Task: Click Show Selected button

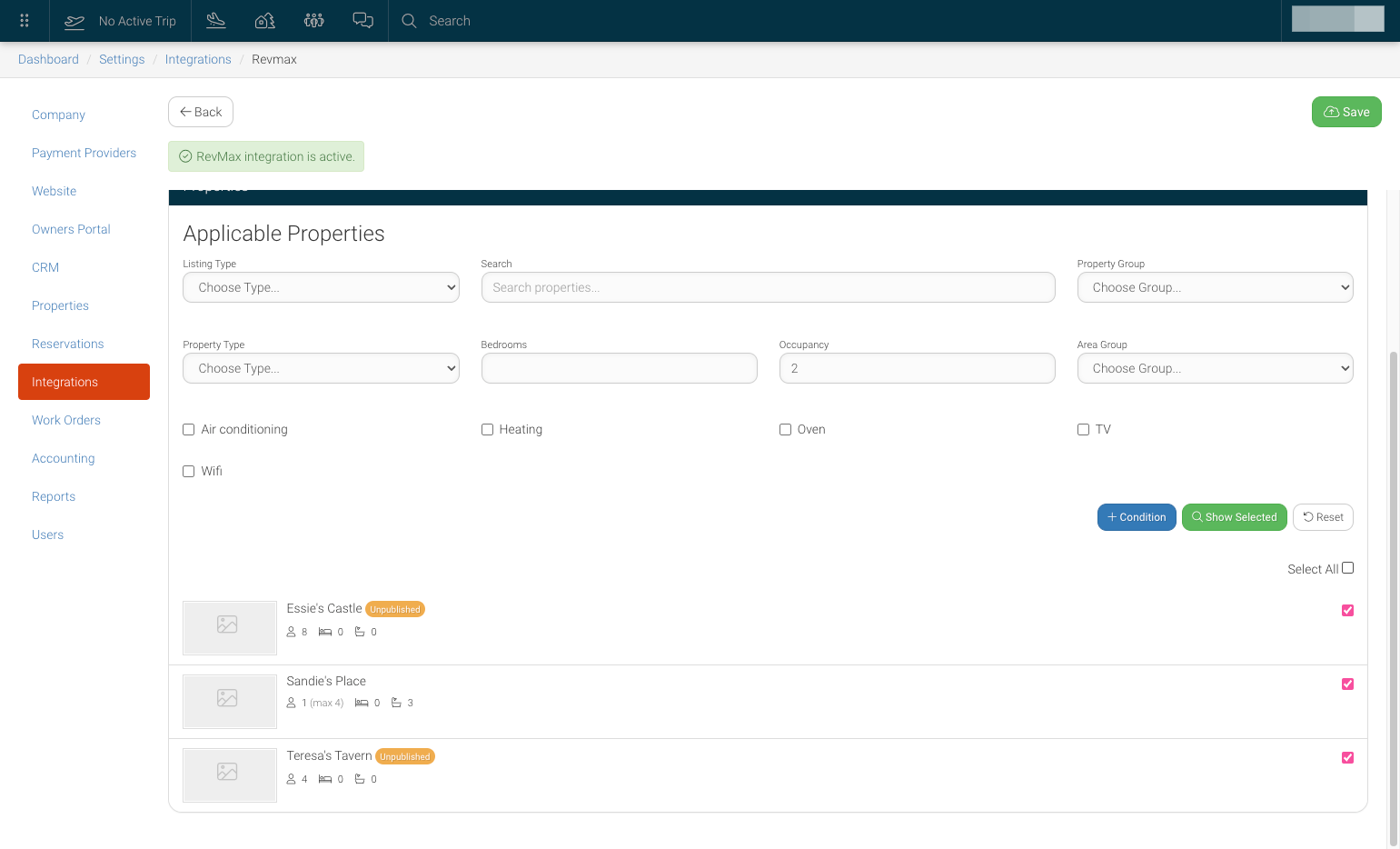Action: [x=1235, y=517]
